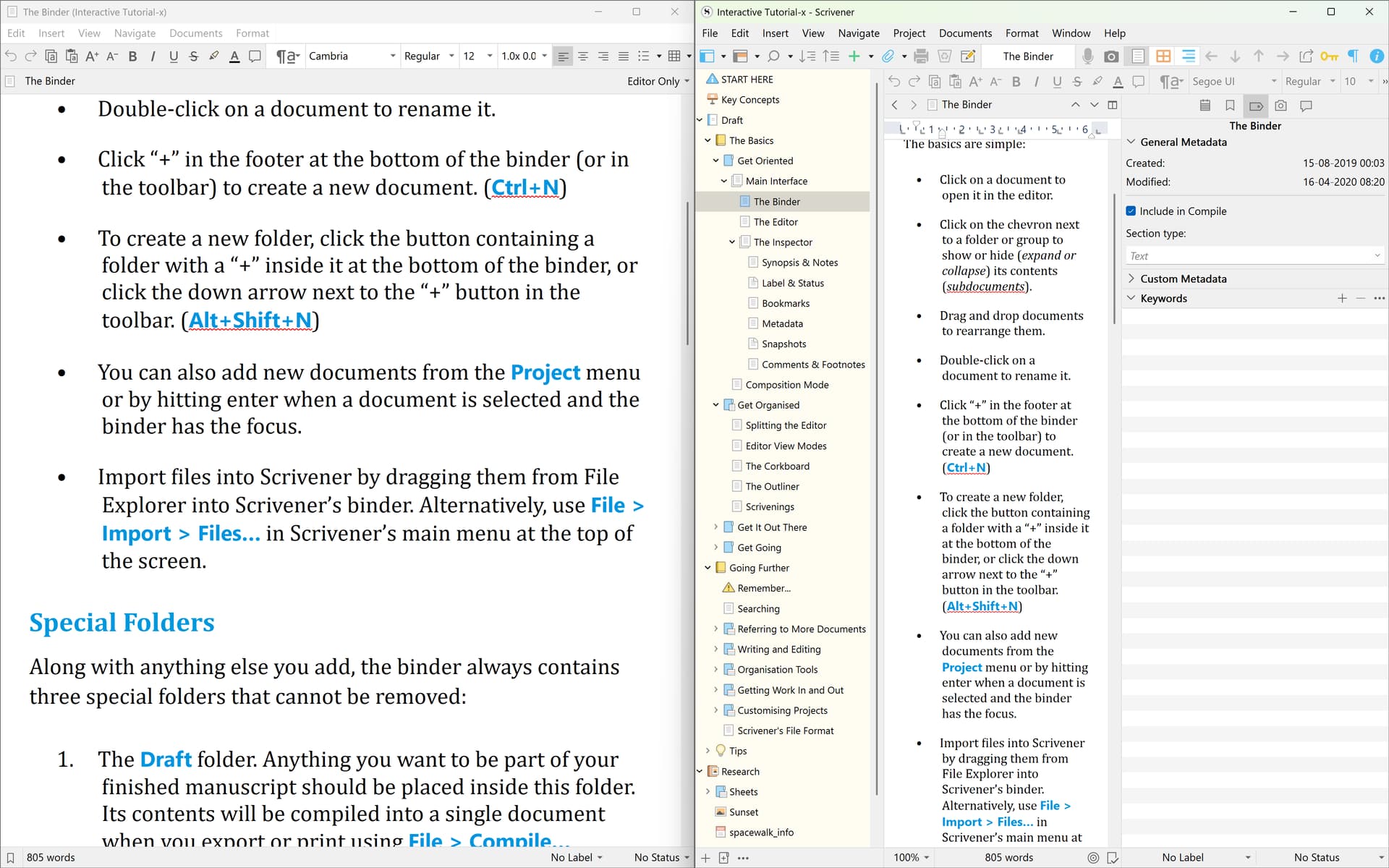This screenshot has height=868, width=1389.
Task: Click the undo icon in The Binder window
Action: point(11,56)
